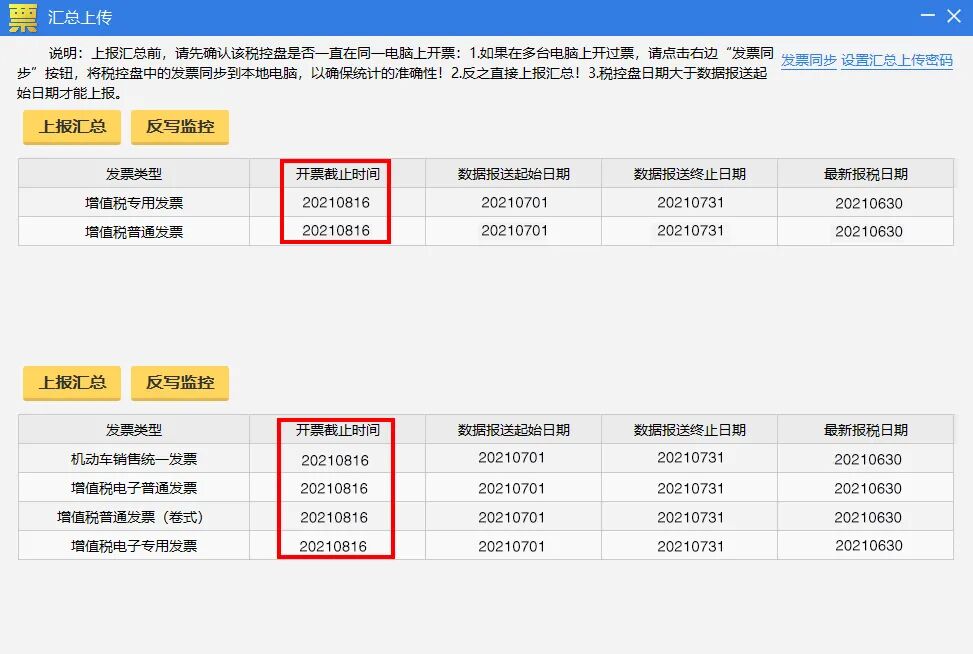This screenshot has height=654, width=973.
Task: Click the 最新报税日期 column header
Action: (868, 173)
